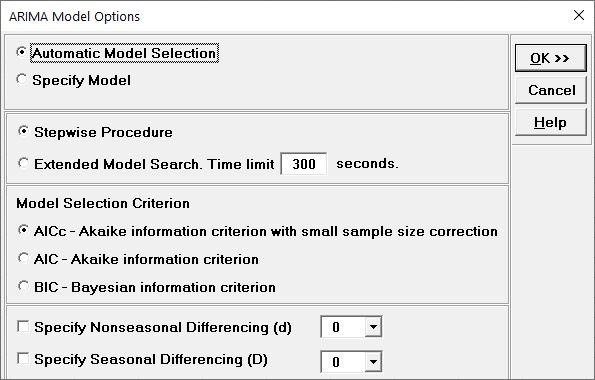Screen dimensions: 595x380
Task: Select Automatic Model Selection radio button
Action: [x=22, y=52]
